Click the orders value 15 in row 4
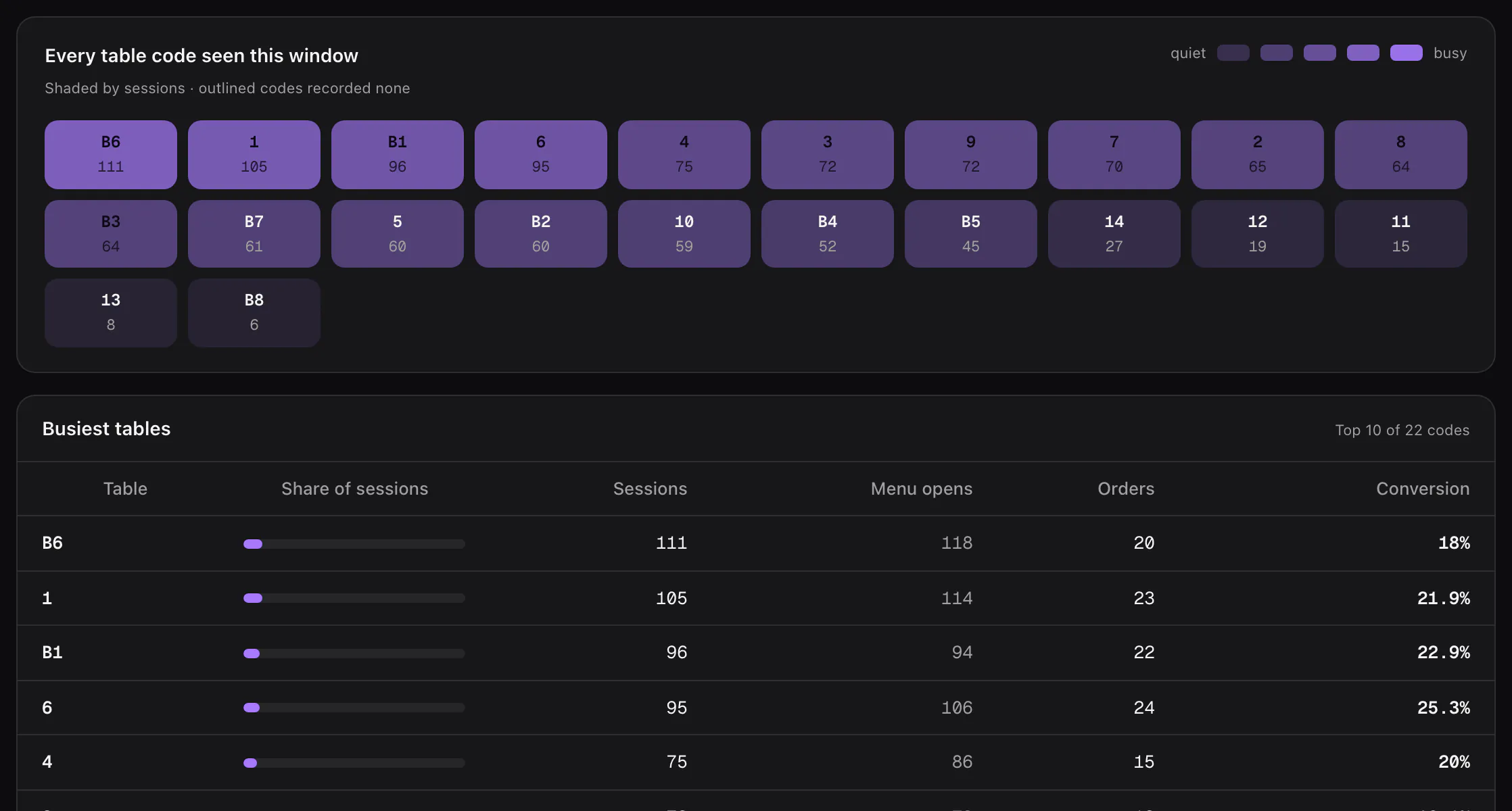This screenshot has height=811, width=1512. point(1144,762)
